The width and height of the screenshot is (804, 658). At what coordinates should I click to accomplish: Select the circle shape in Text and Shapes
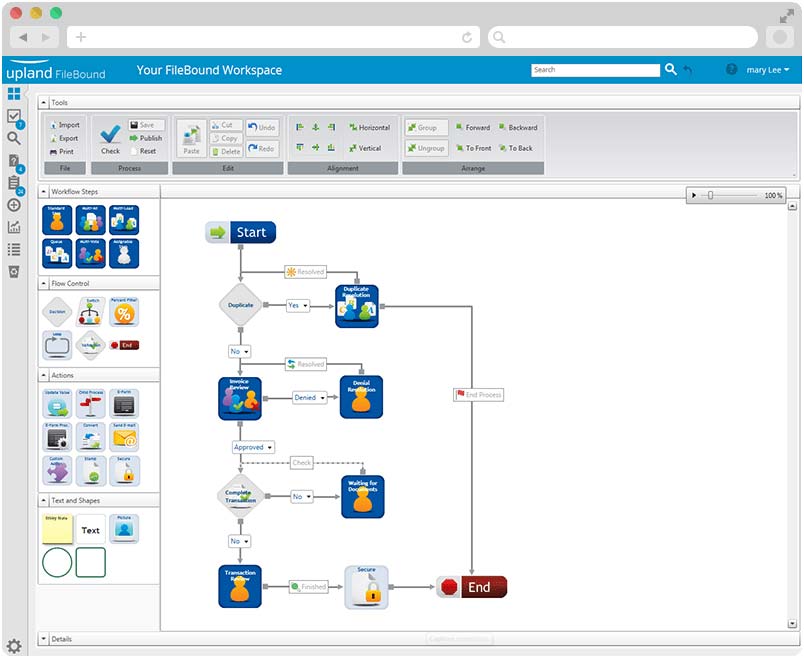(57, 562)
